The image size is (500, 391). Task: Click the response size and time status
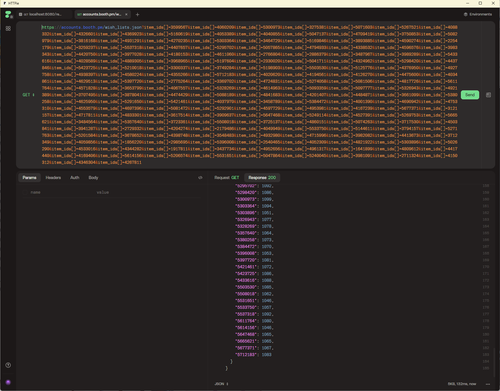tap(462, 384)
